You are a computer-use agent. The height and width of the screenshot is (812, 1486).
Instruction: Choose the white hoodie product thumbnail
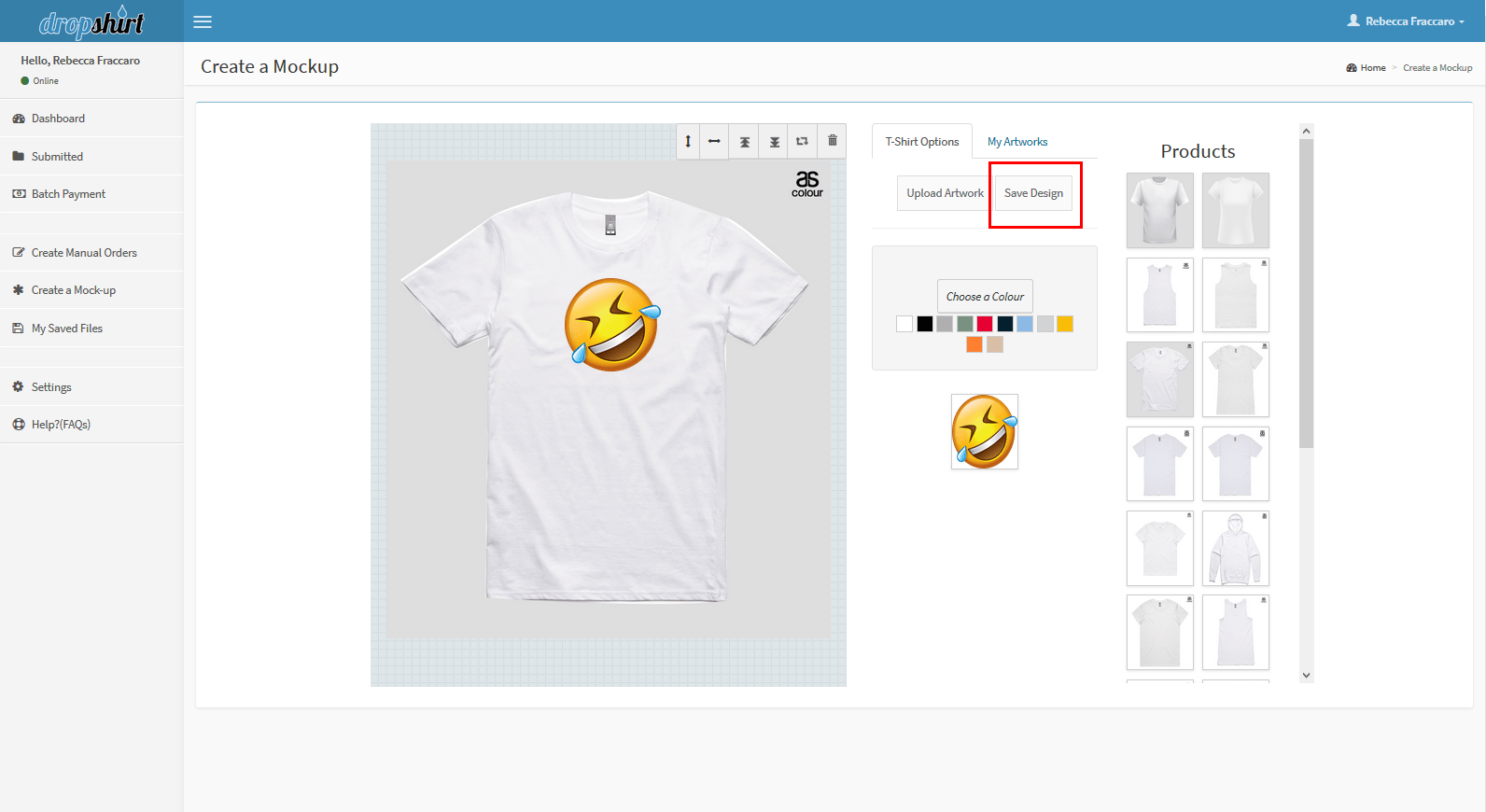coord(1236,549)
